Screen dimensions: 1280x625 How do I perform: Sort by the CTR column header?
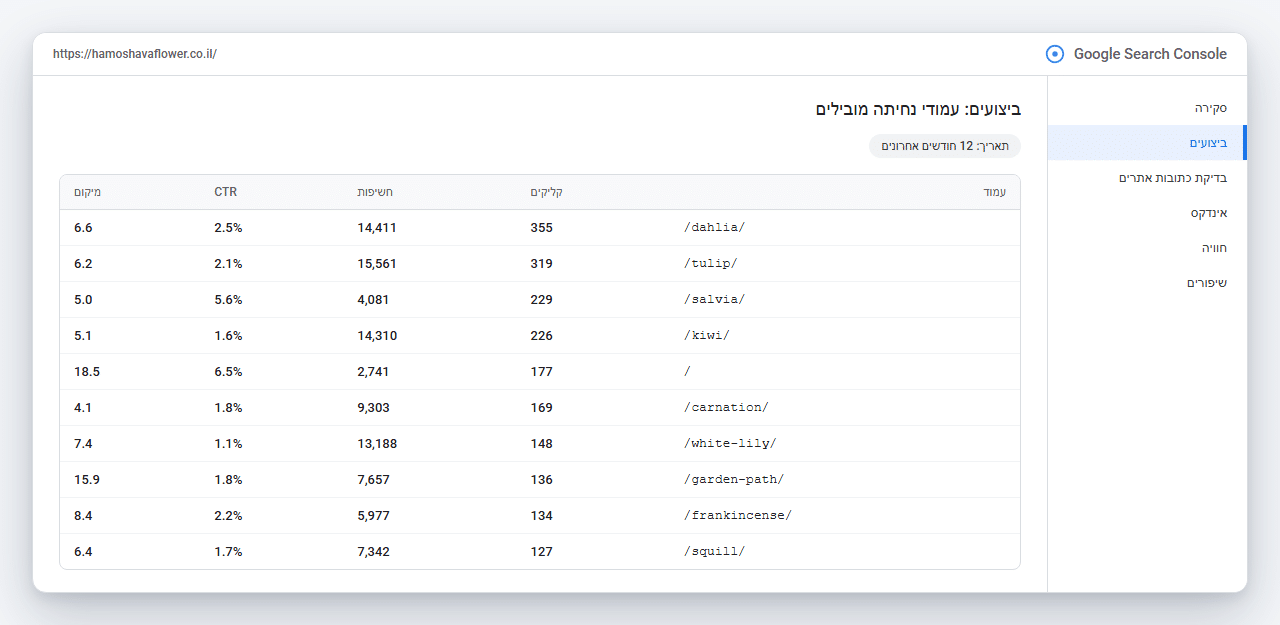(225, 192)
